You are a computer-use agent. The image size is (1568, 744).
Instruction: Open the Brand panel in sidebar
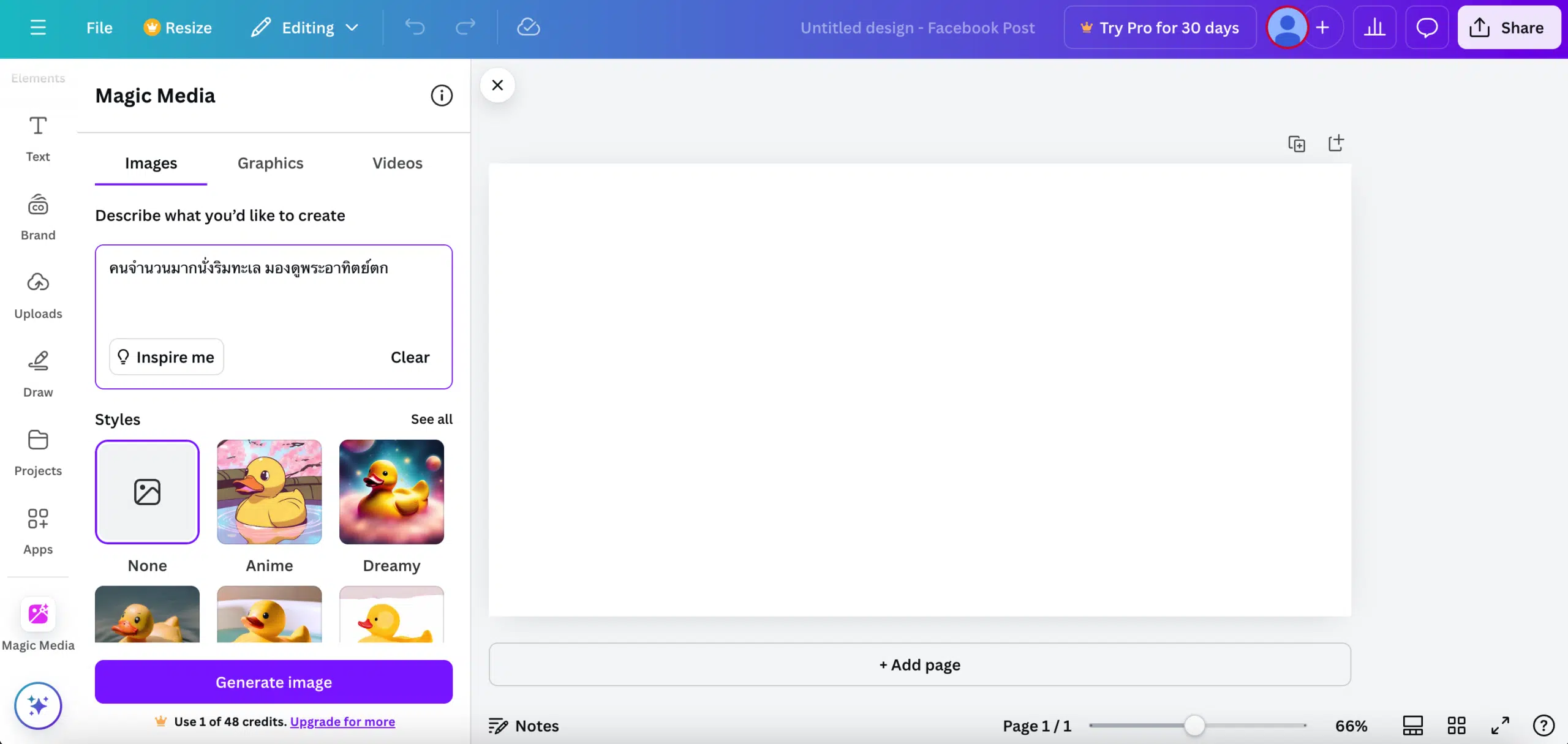click(38, 217)
